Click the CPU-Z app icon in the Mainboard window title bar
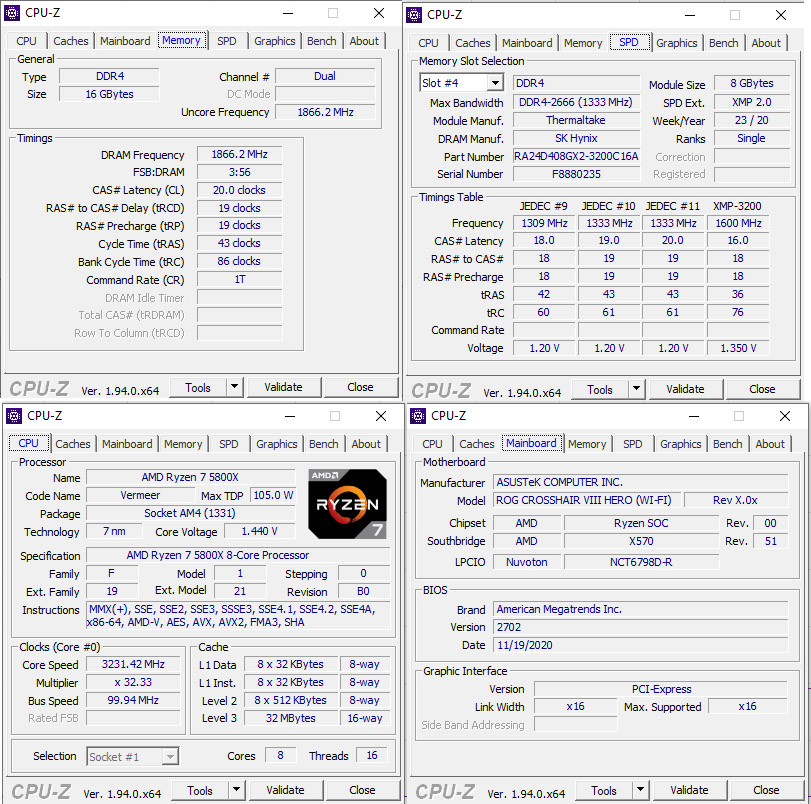Image resolution: width=811 pixels, height=804 pixels. coord(418,416)
